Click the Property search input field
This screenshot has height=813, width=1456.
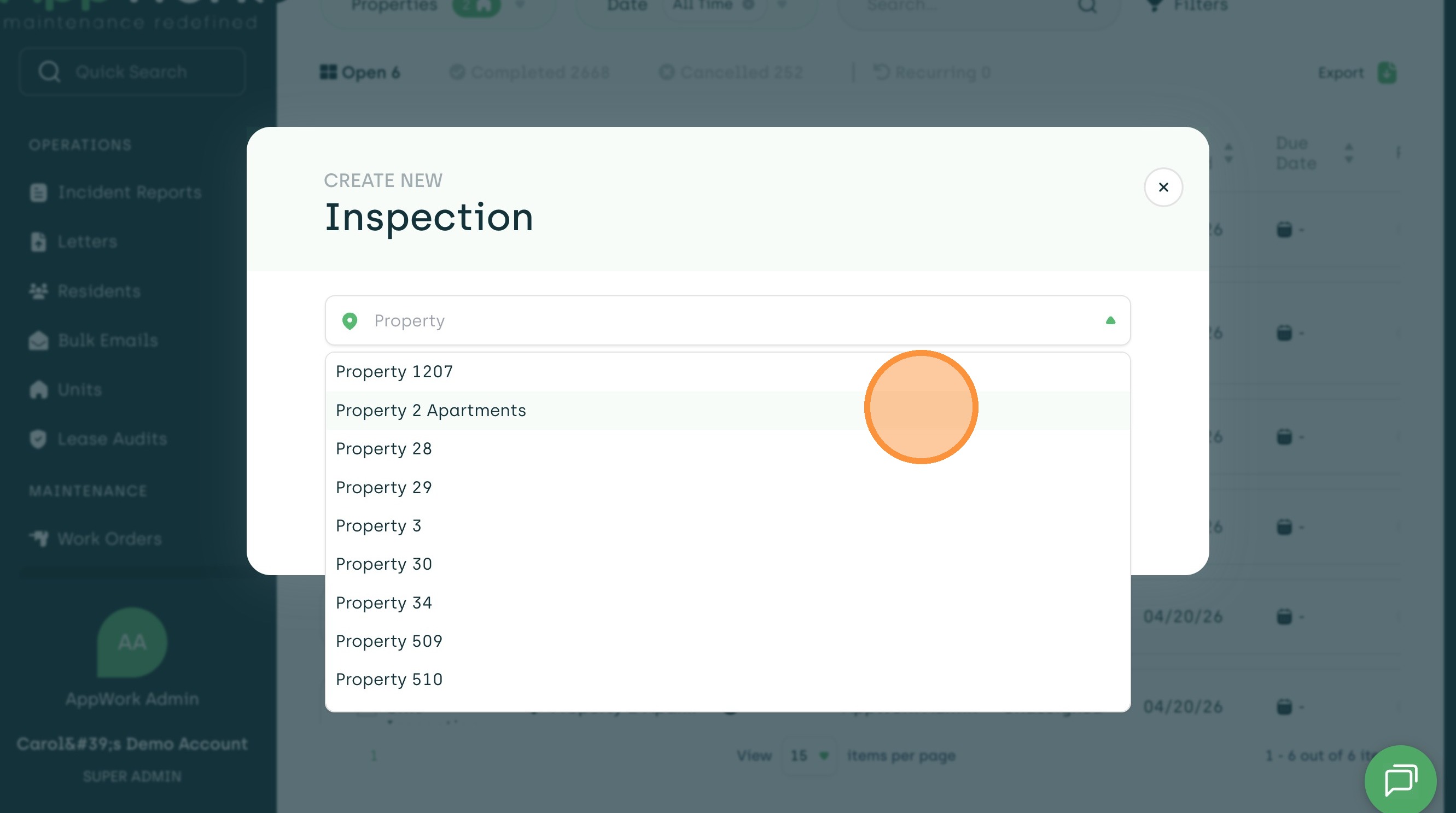coord(724,320)
